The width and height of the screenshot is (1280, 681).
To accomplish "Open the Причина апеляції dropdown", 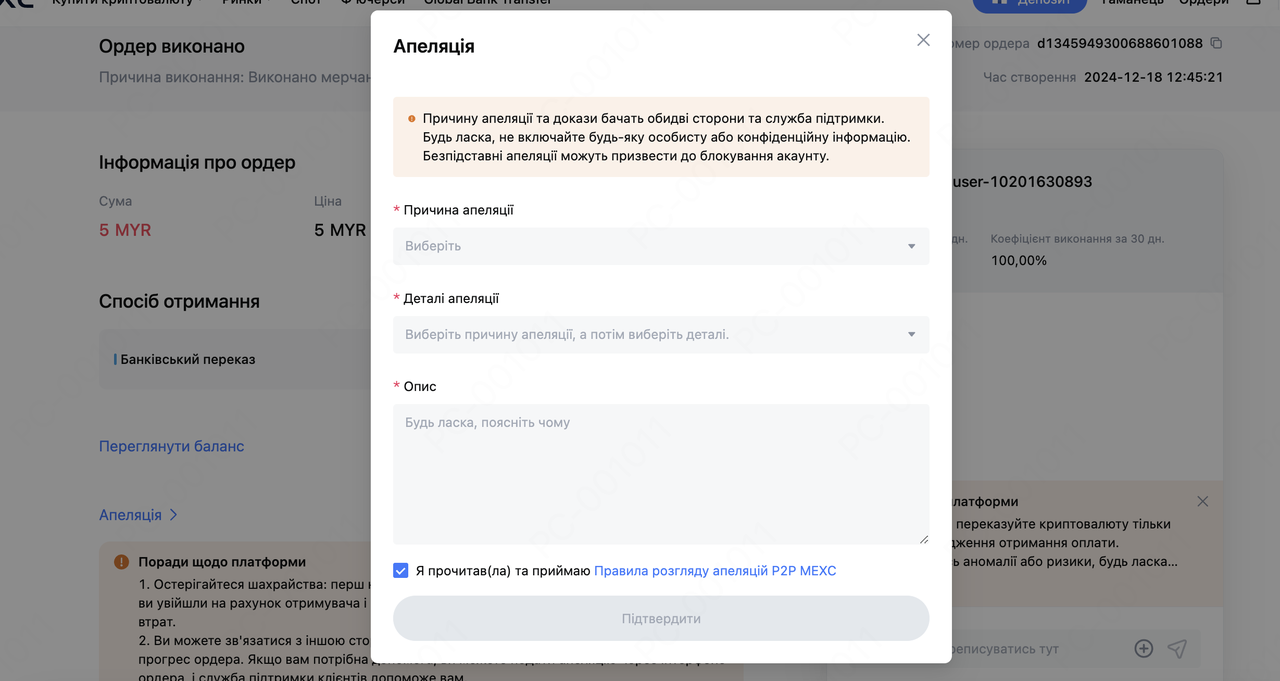I will [660, 246].
